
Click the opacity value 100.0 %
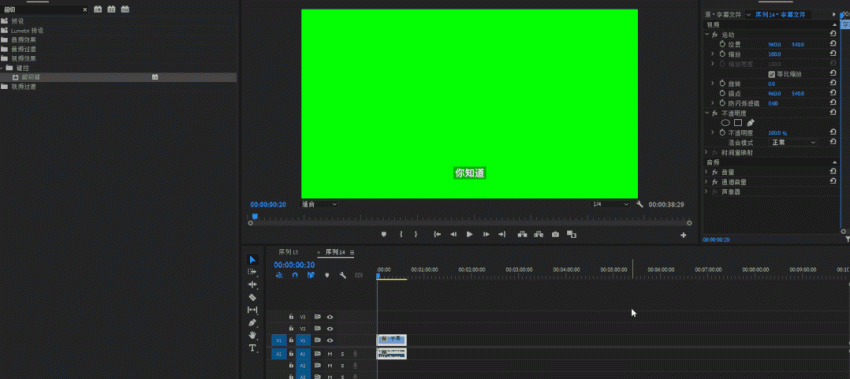pyautogui.click(x=778, y=133)
